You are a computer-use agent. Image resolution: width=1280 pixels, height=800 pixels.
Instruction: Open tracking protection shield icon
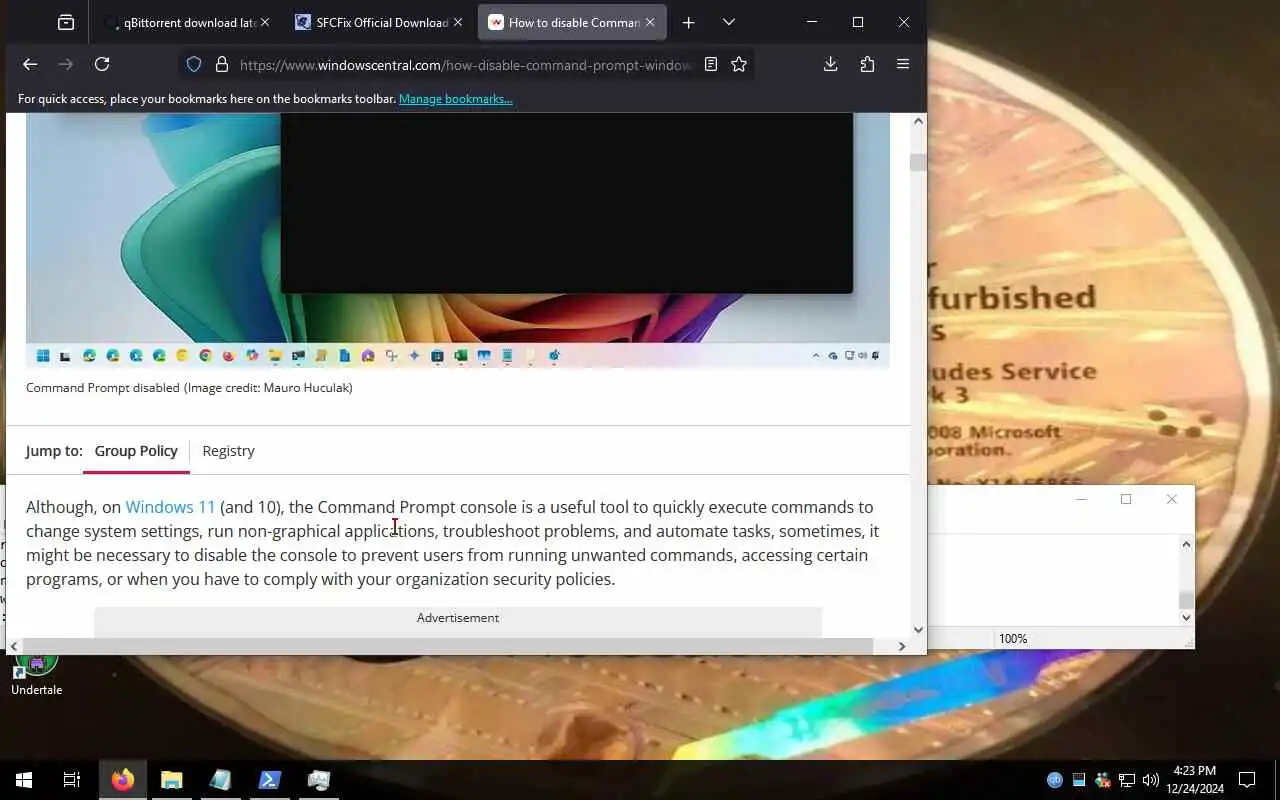pyautogui.click(x=194, y=64)
